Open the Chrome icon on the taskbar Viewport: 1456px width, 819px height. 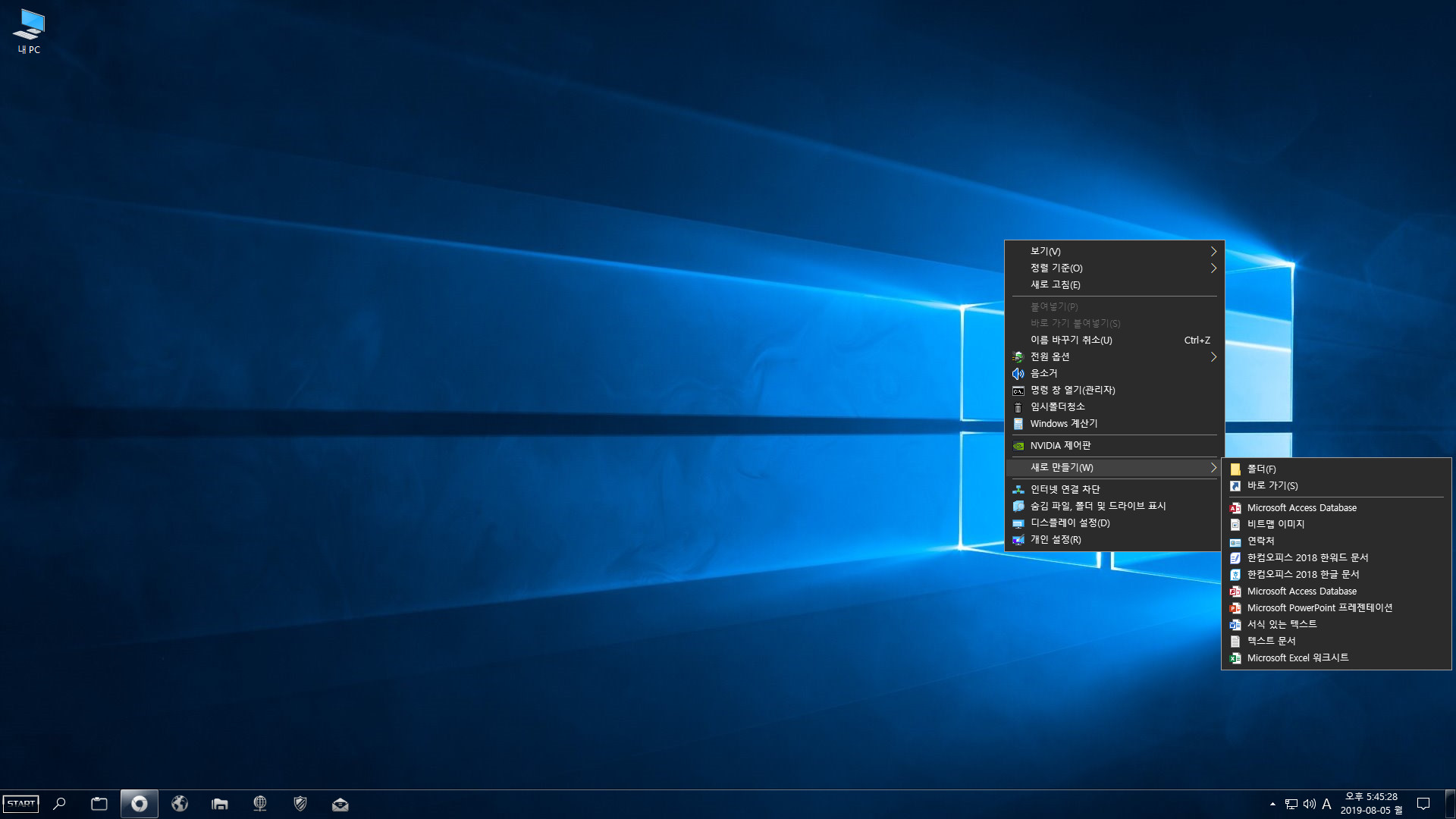tap(140, 804)
